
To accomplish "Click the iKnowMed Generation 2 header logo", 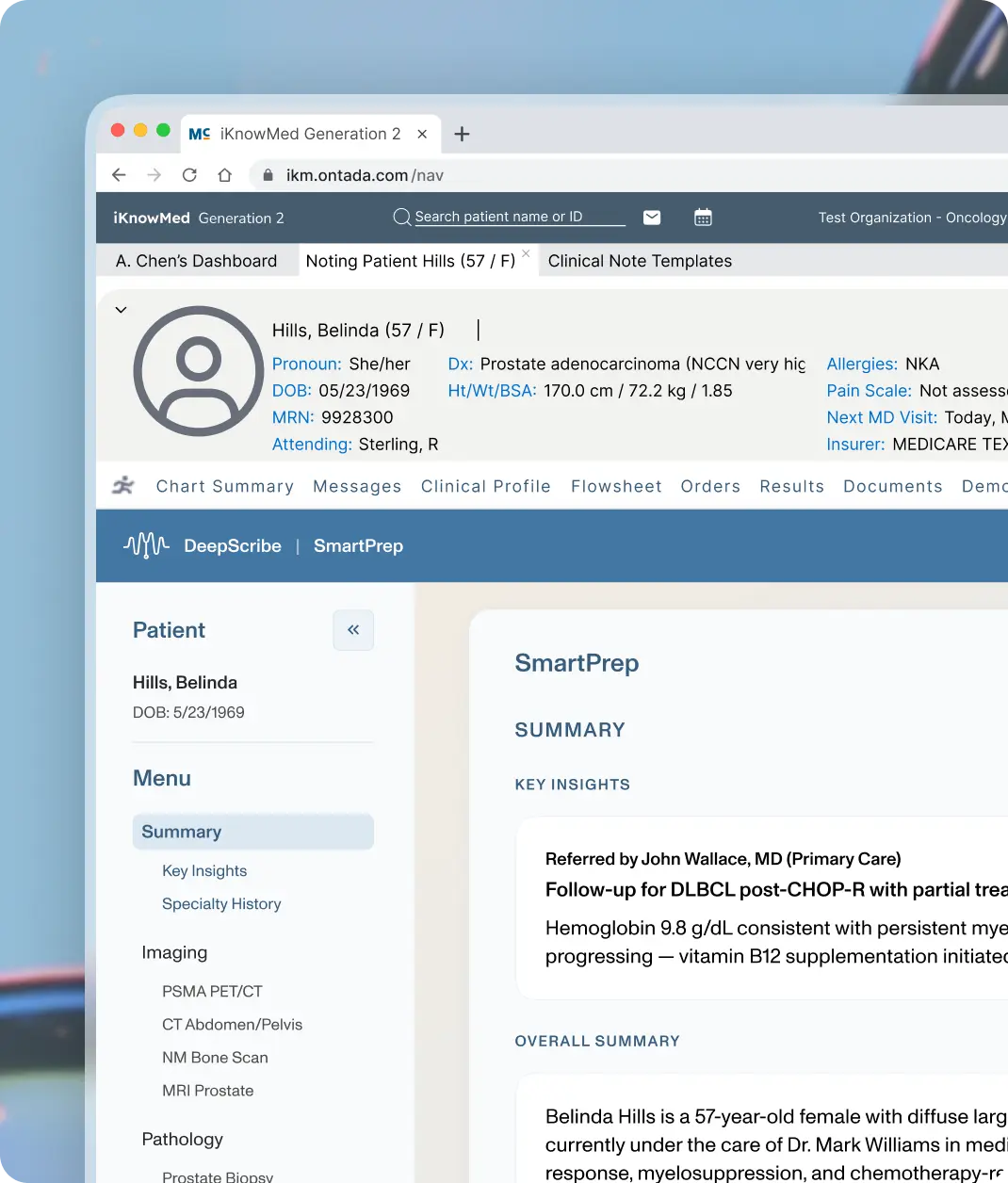I will (x=199, y=218).
